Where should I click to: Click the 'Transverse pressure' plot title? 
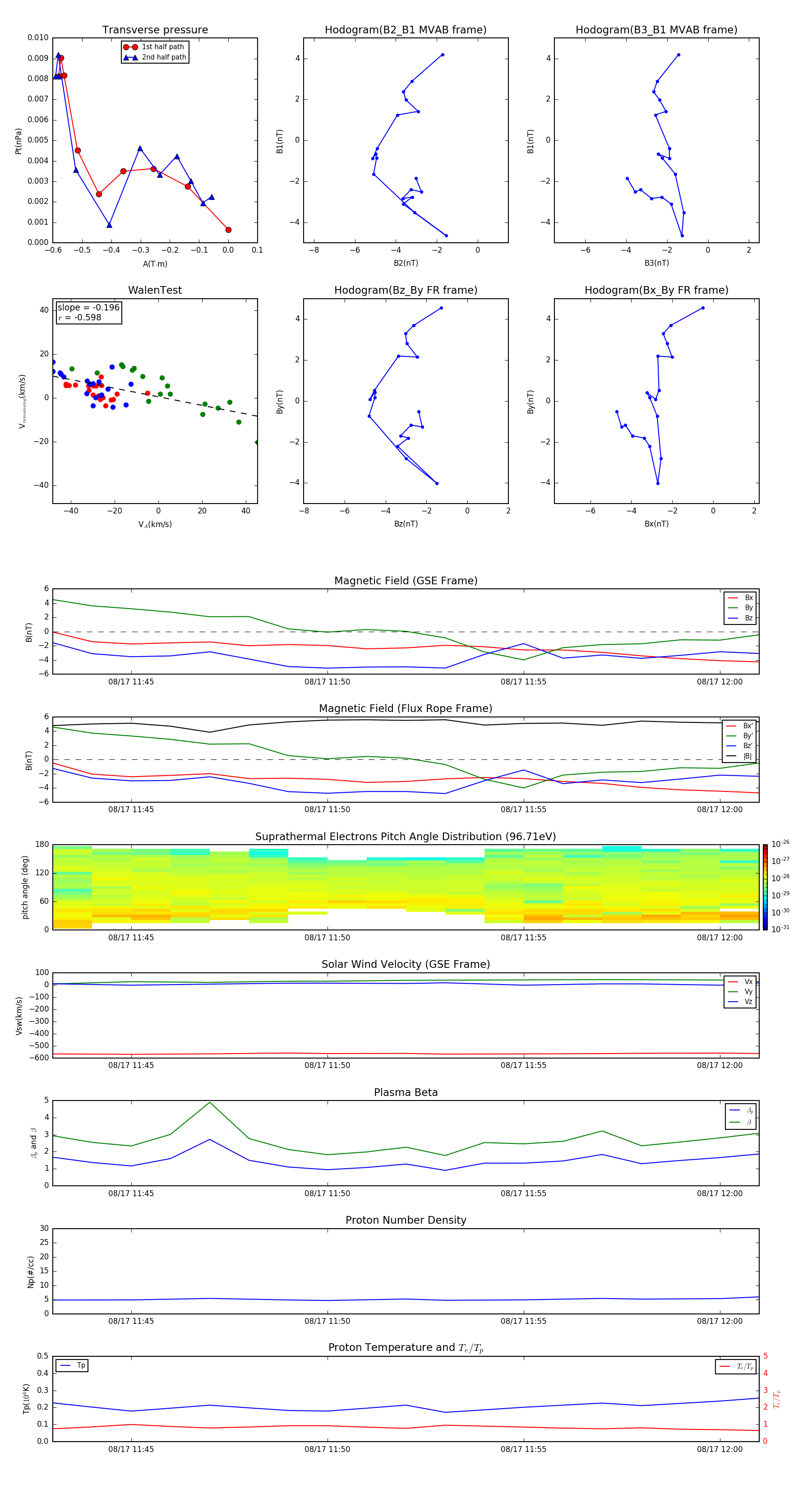[x=155, y=30]
